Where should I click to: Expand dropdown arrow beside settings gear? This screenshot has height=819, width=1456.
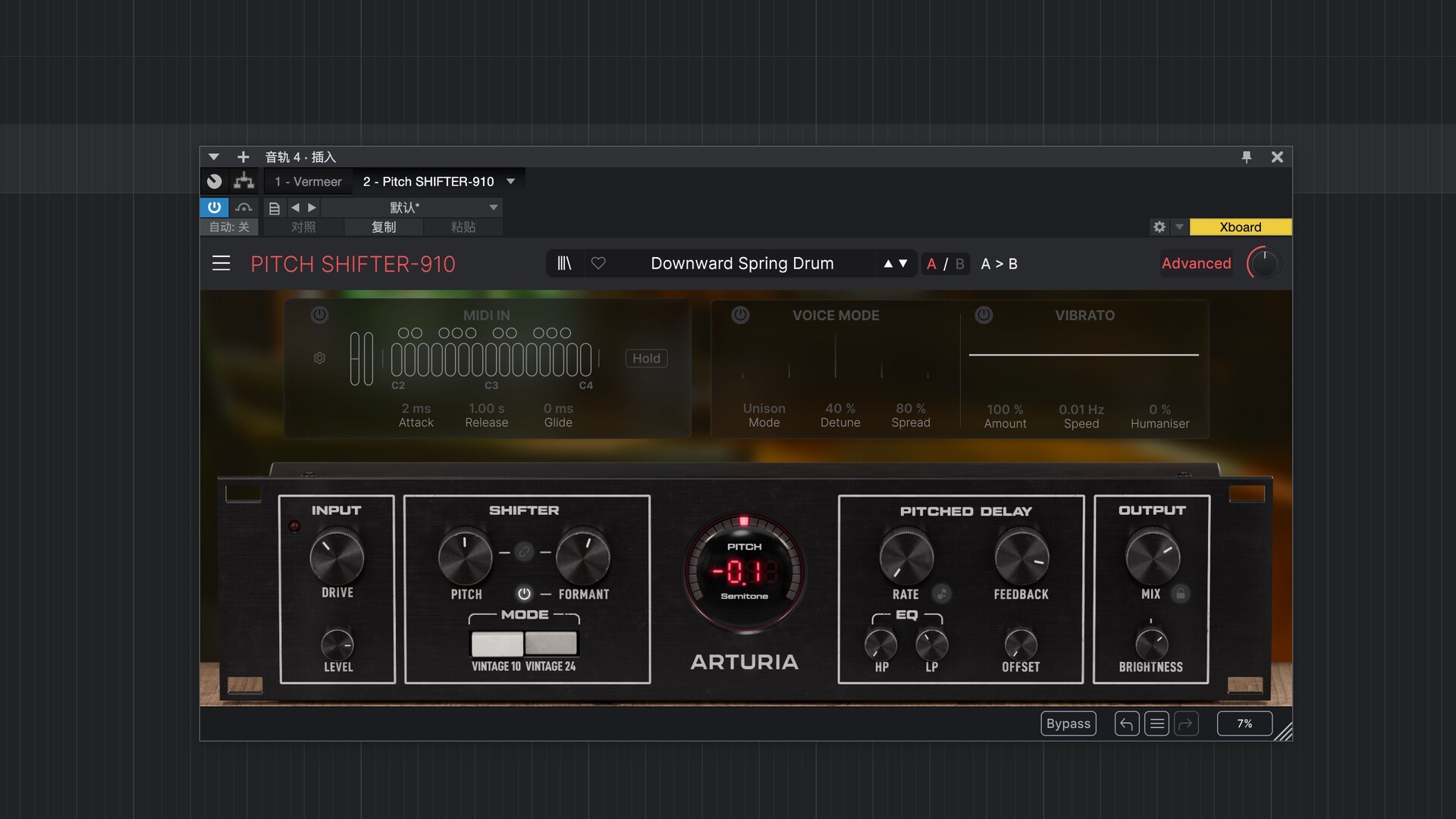pyautogui.click(x=1179, y=227)
